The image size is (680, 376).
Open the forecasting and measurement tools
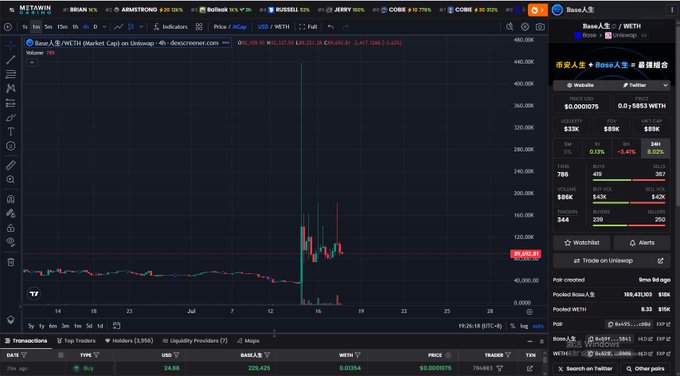pyautogui.click(x=10, y=103)
